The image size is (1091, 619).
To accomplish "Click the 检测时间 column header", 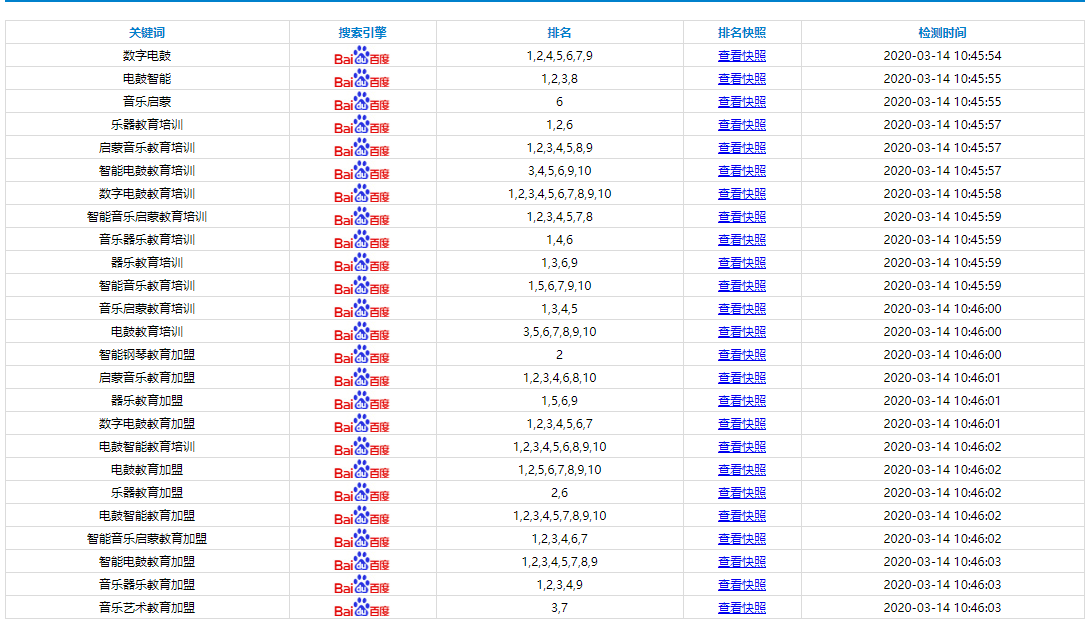I will tap(942, 33).
